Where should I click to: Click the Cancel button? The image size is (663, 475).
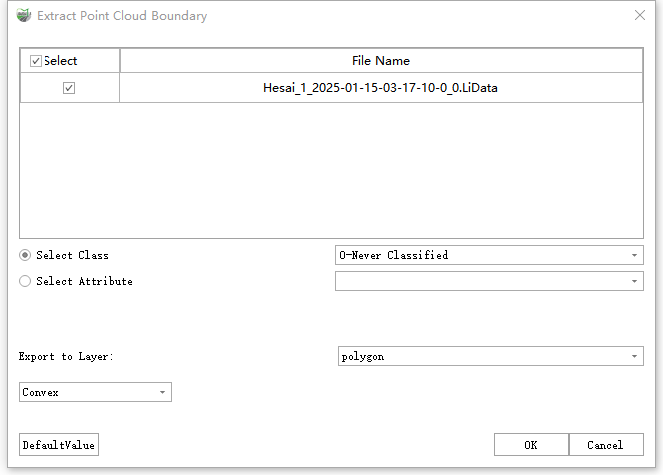coord(605,444)
